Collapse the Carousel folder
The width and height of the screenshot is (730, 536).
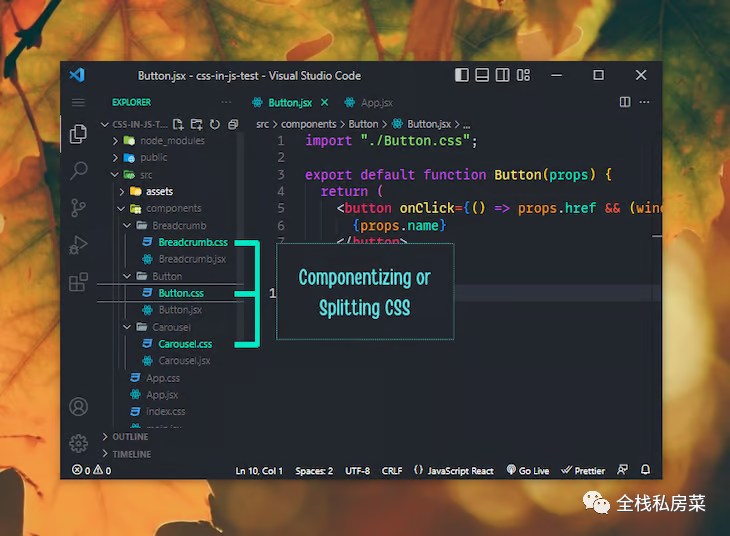171,327
